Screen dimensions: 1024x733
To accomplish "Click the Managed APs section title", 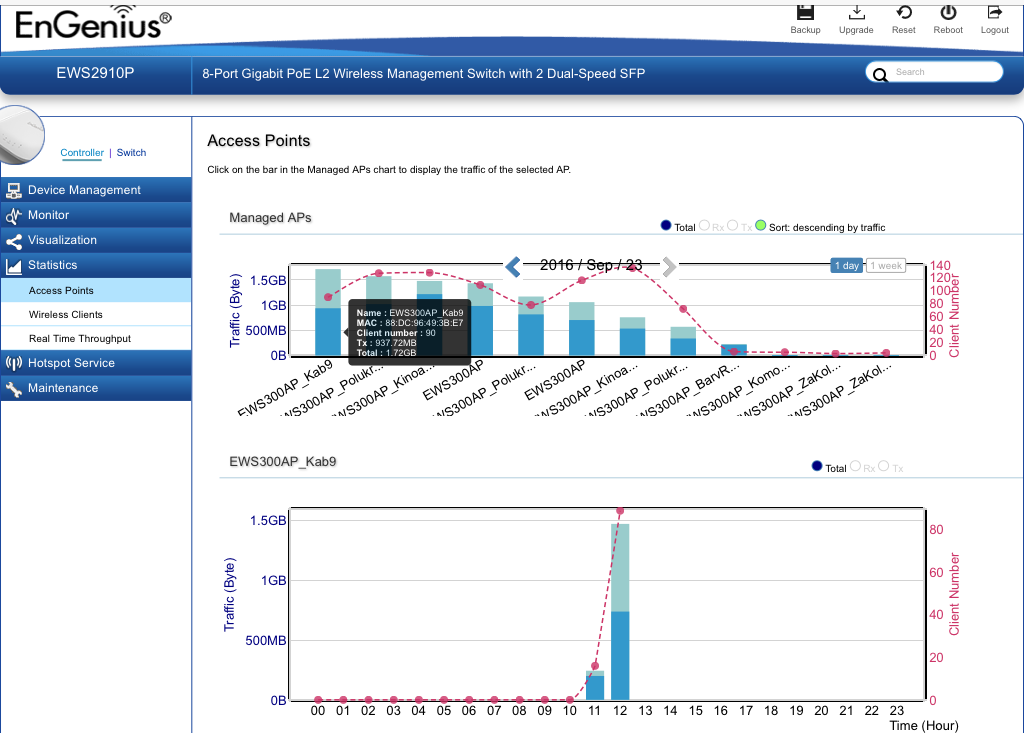I will coord(270,218).
